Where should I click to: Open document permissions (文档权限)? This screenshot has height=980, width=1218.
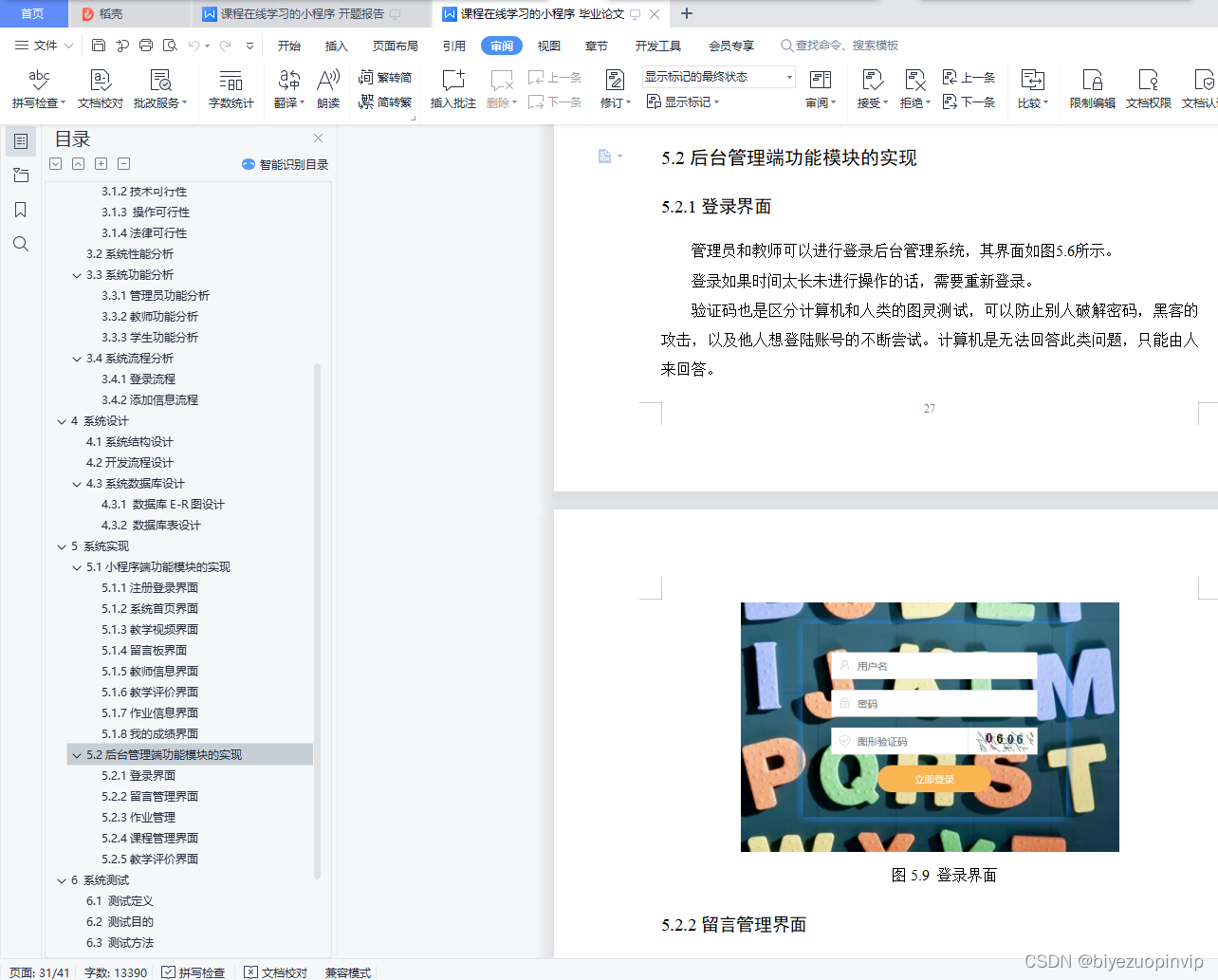coord(1149,88)
